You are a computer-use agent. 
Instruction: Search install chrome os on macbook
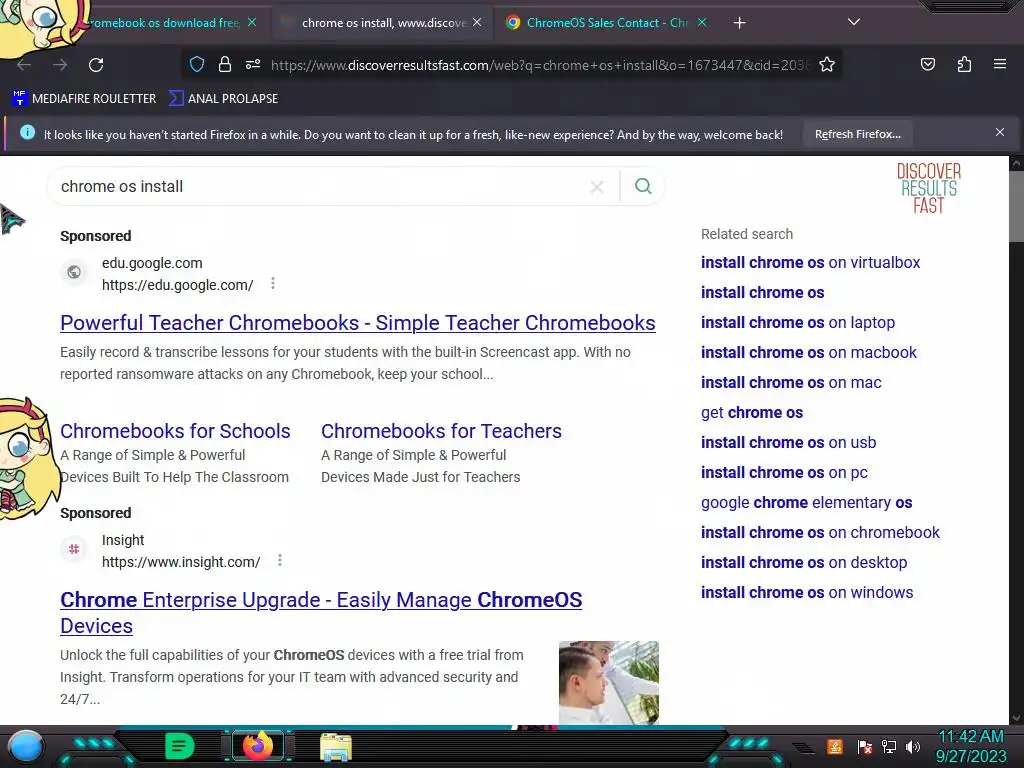[x=808, y=353]
